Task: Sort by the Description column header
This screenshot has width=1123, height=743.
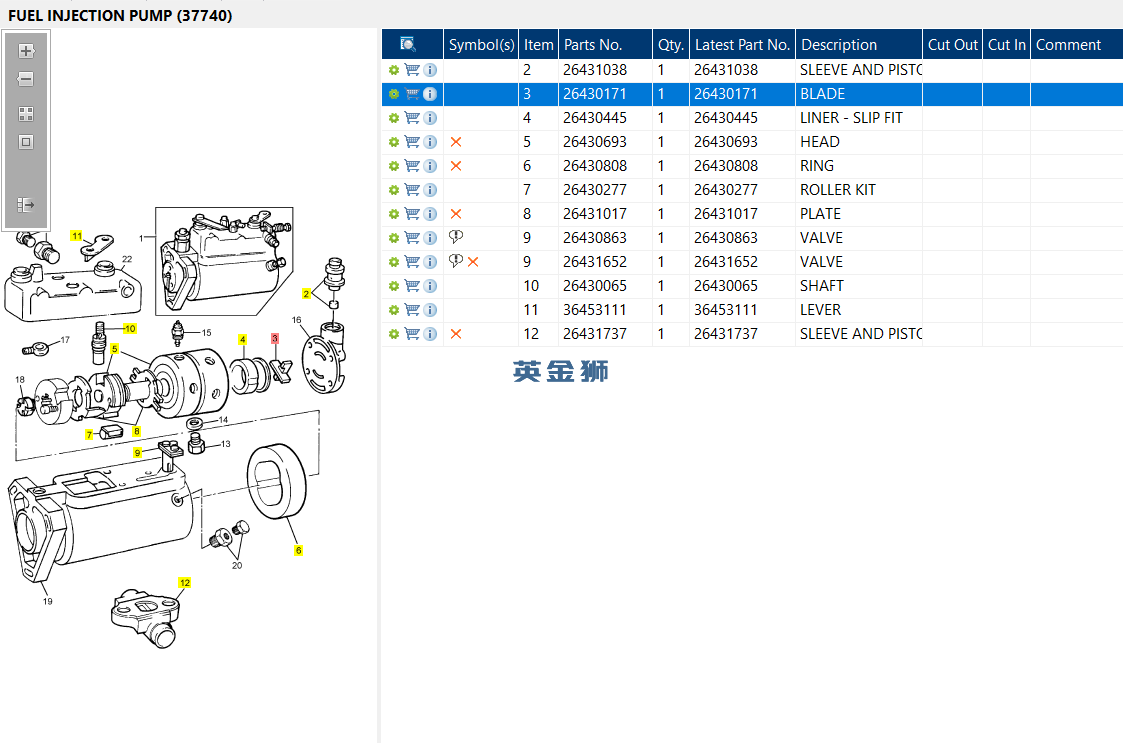Action: [859, 44]
